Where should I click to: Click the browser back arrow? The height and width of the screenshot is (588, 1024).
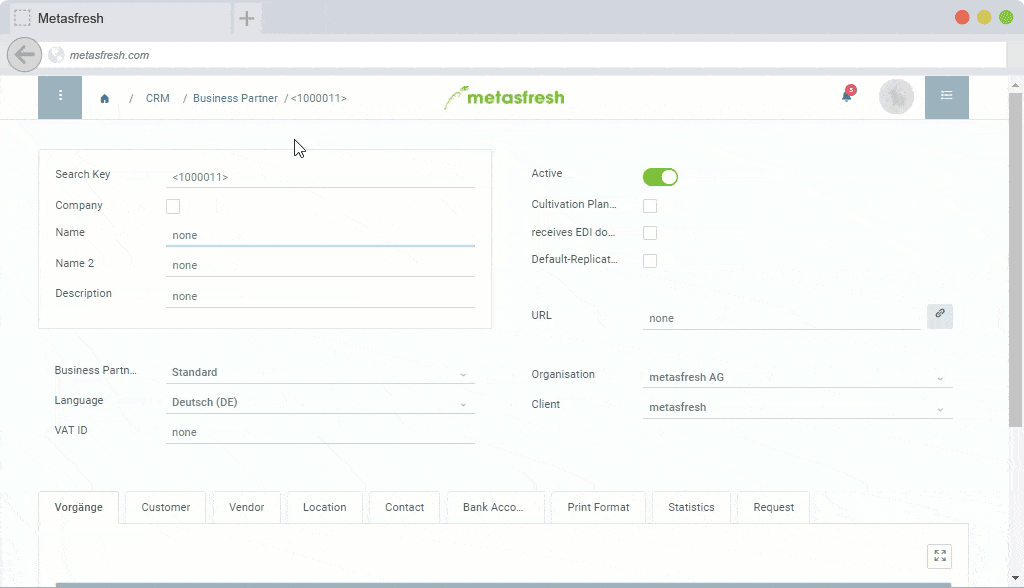24,55
